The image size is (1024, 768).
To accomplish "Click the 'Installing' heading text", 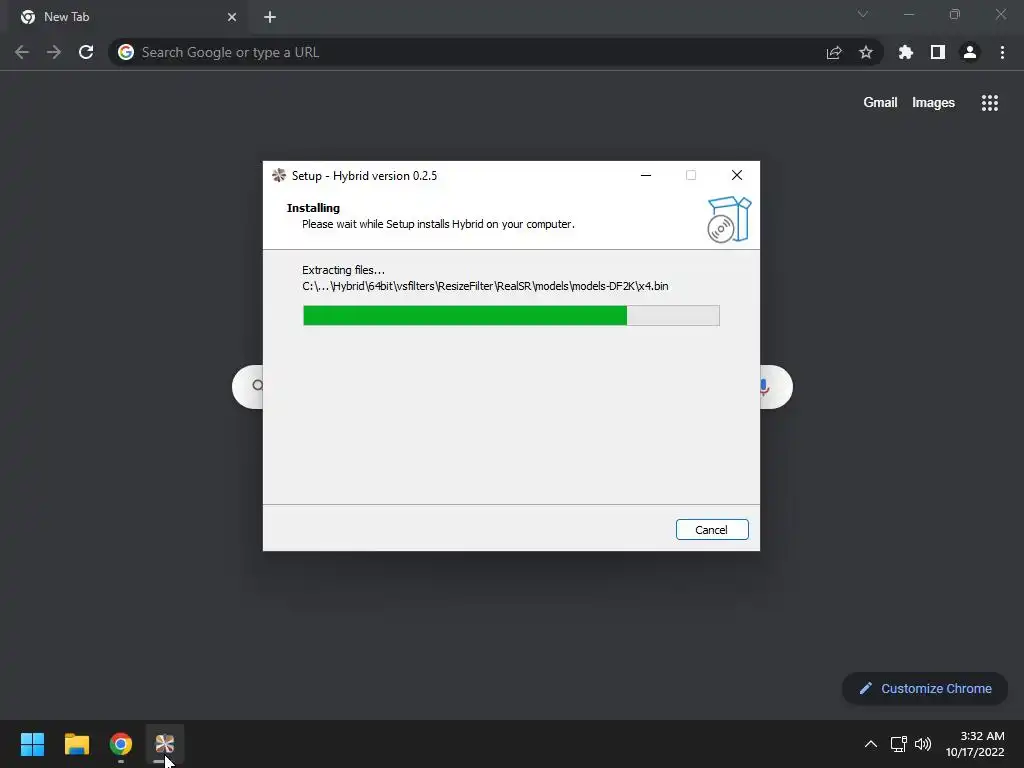I will [313, 208].
